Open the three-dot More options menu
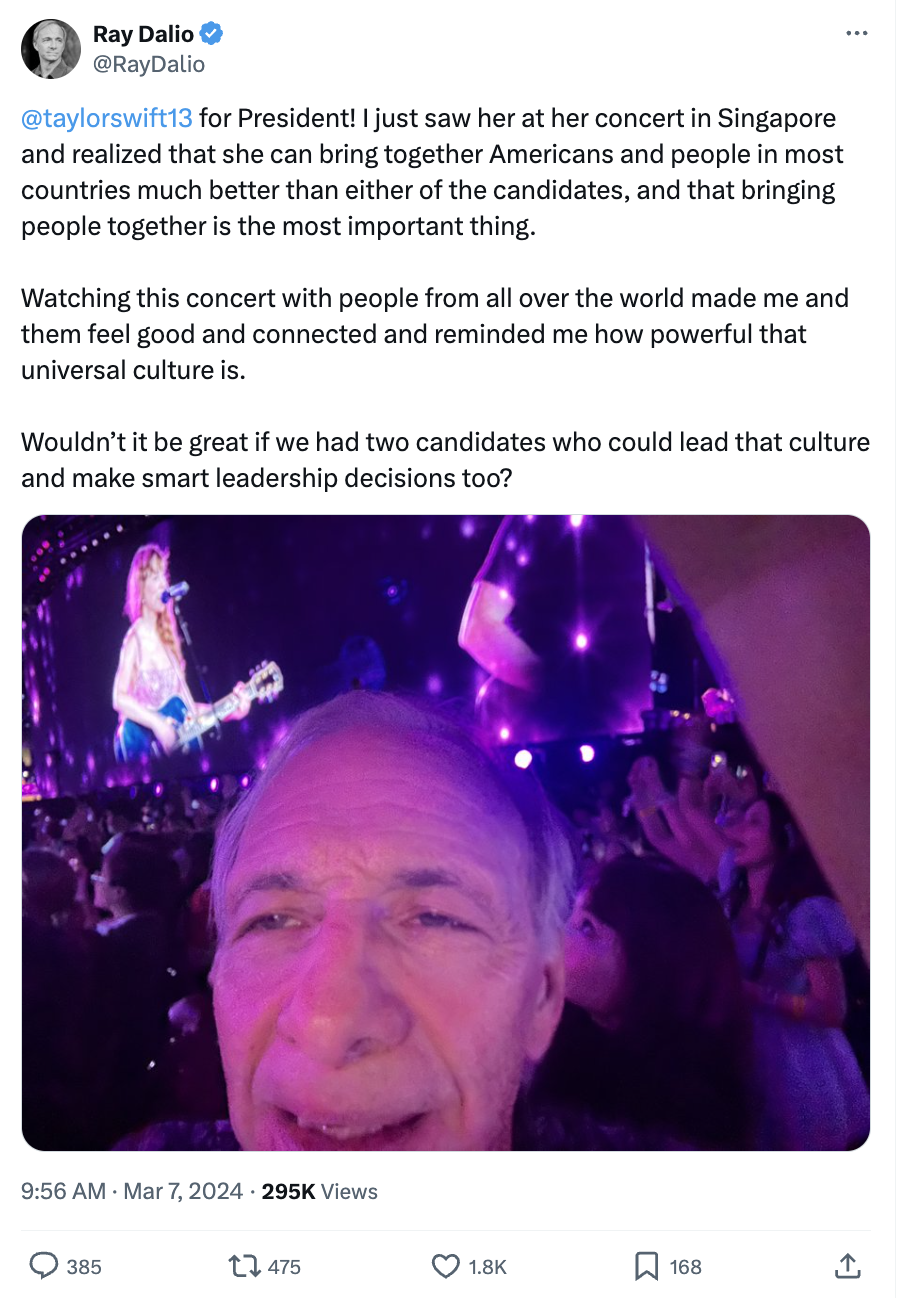 point(856,34)
